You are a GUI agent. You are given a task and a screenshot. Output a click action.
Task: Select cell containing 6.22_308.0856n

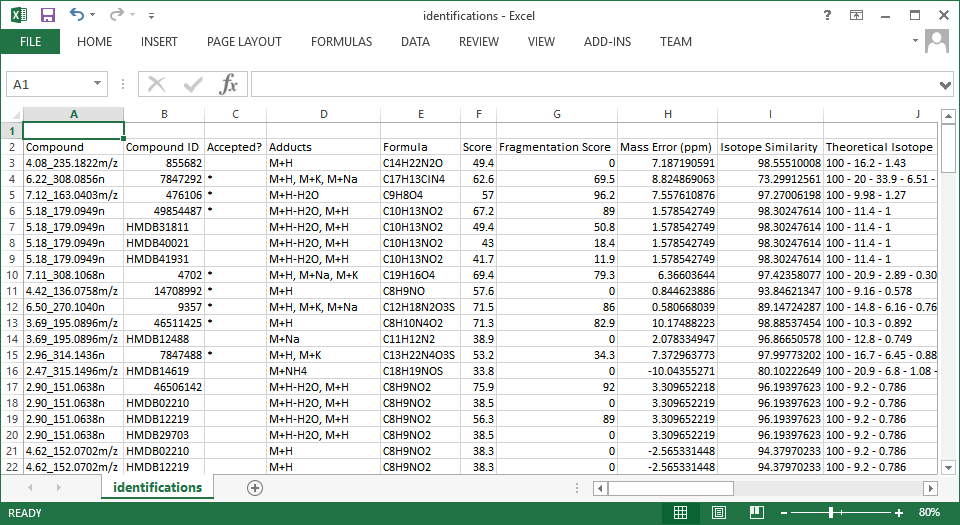coord(73,179)
